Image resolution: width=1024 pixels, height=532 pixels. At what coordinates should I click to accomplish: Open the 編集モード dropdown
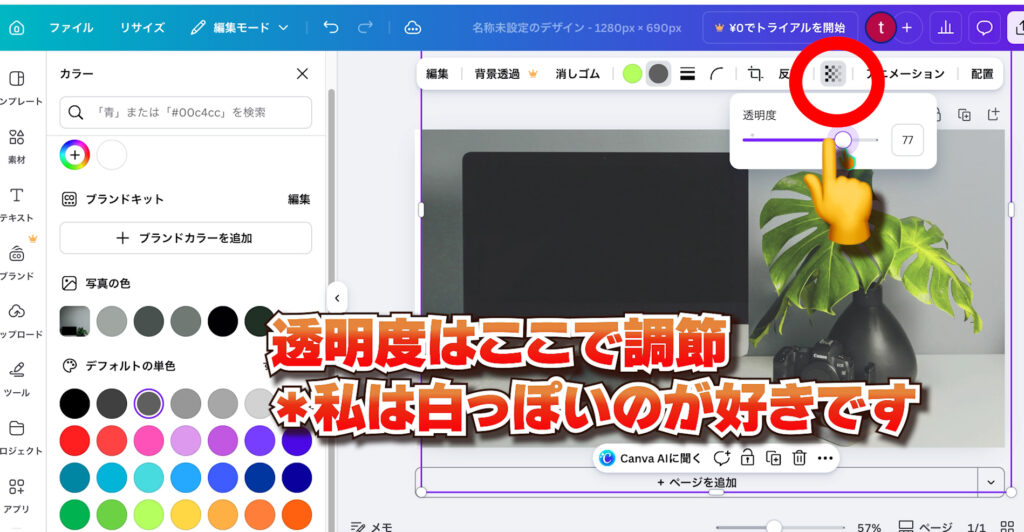point(240,27)
